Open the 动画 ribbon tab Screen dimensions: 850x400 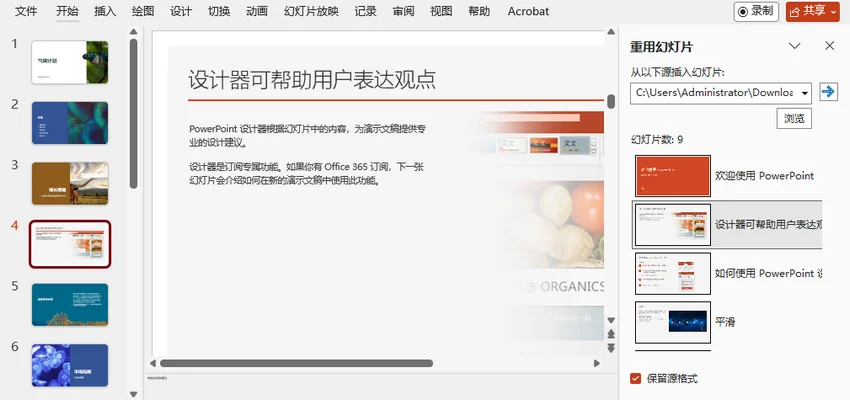257,11
